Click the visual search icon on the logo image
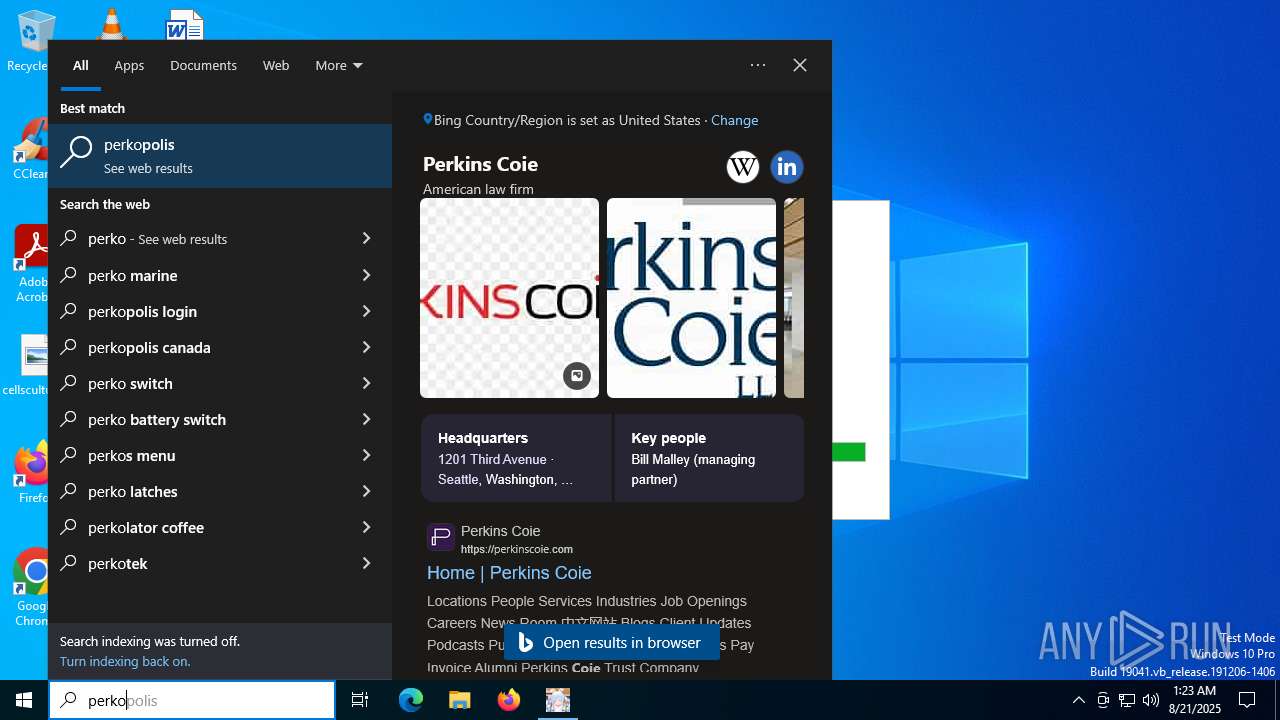 tap(576, 376)
